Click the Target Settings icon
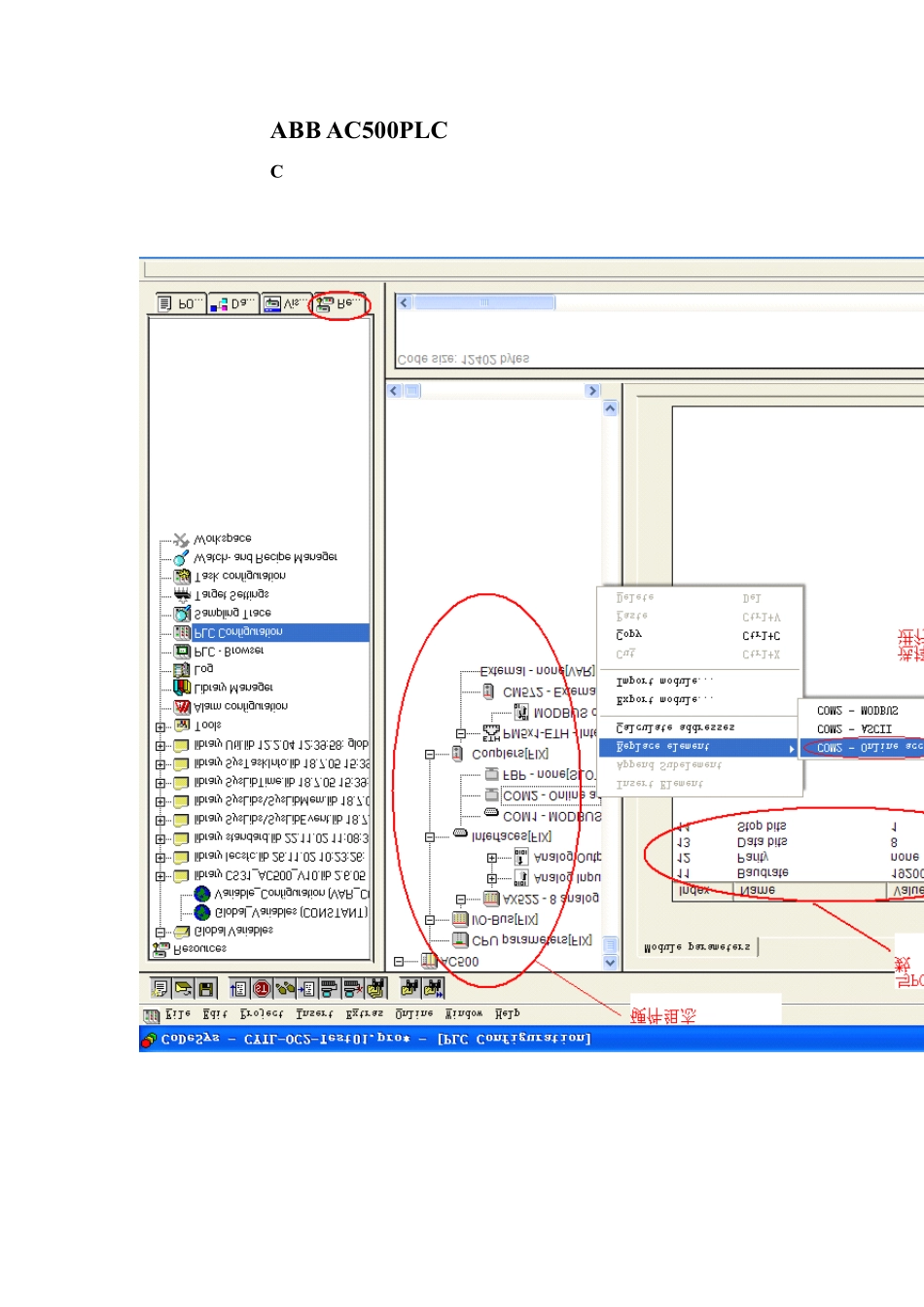Screen dimensions: 924x1307 pyautogui.click(x=182, y=594)
